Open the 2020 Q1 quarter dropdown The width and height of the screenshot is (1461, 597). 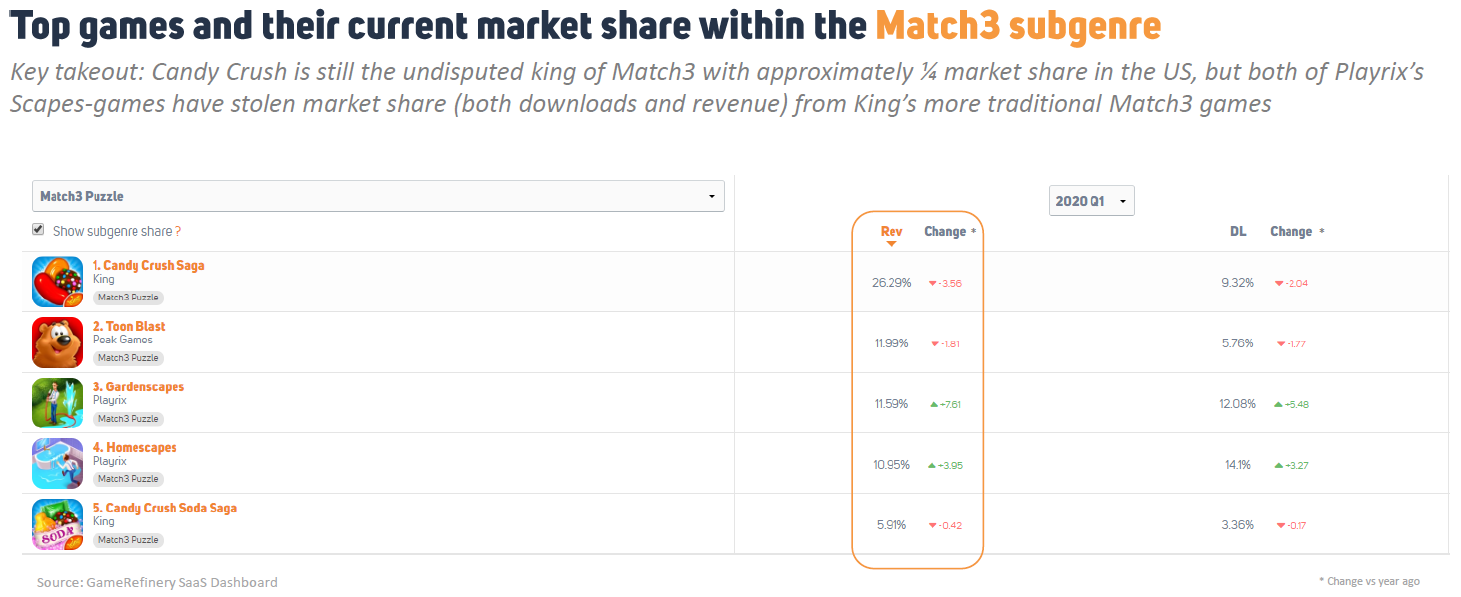[x=1091, y=201]
